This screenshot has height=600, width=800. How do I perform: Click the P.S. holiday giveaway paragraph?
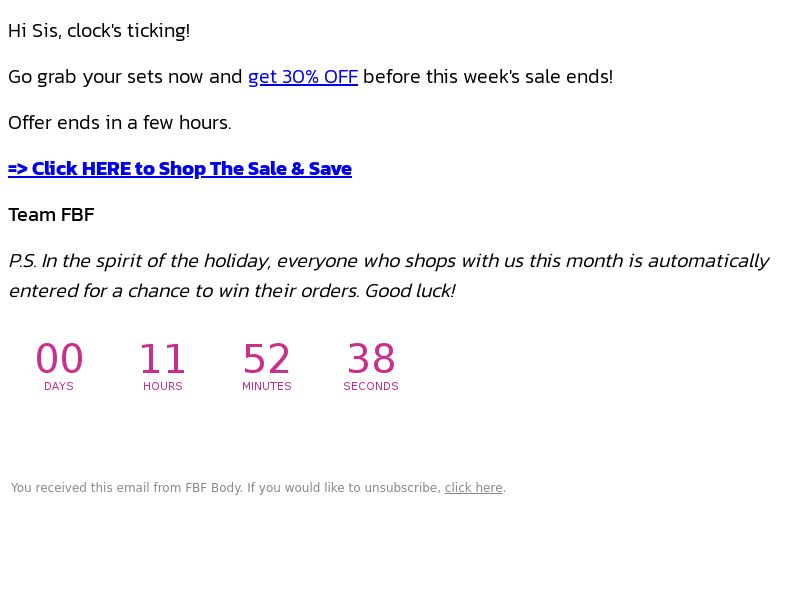(x=389, y=276)
